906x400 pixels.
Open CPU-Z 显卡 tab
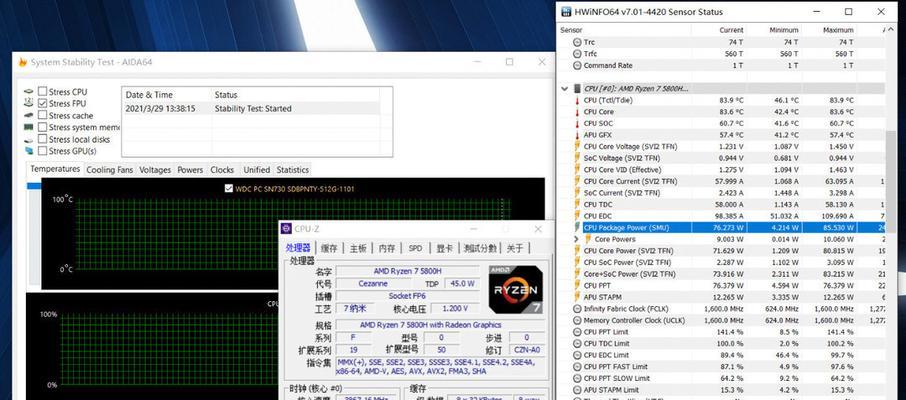click(x=444, y=248)
